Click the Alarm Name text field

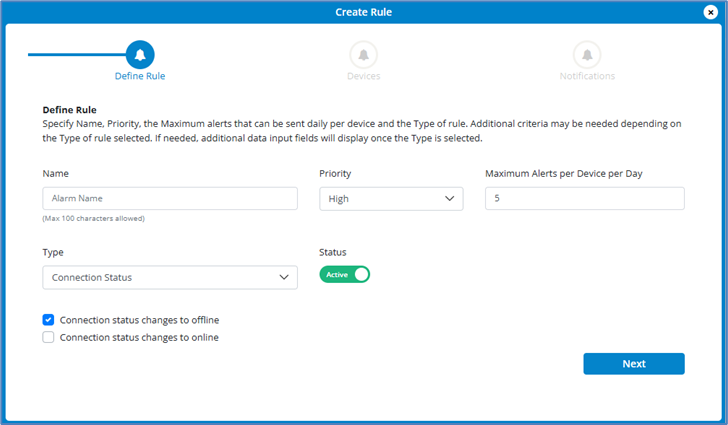click(x=170, y=199)
